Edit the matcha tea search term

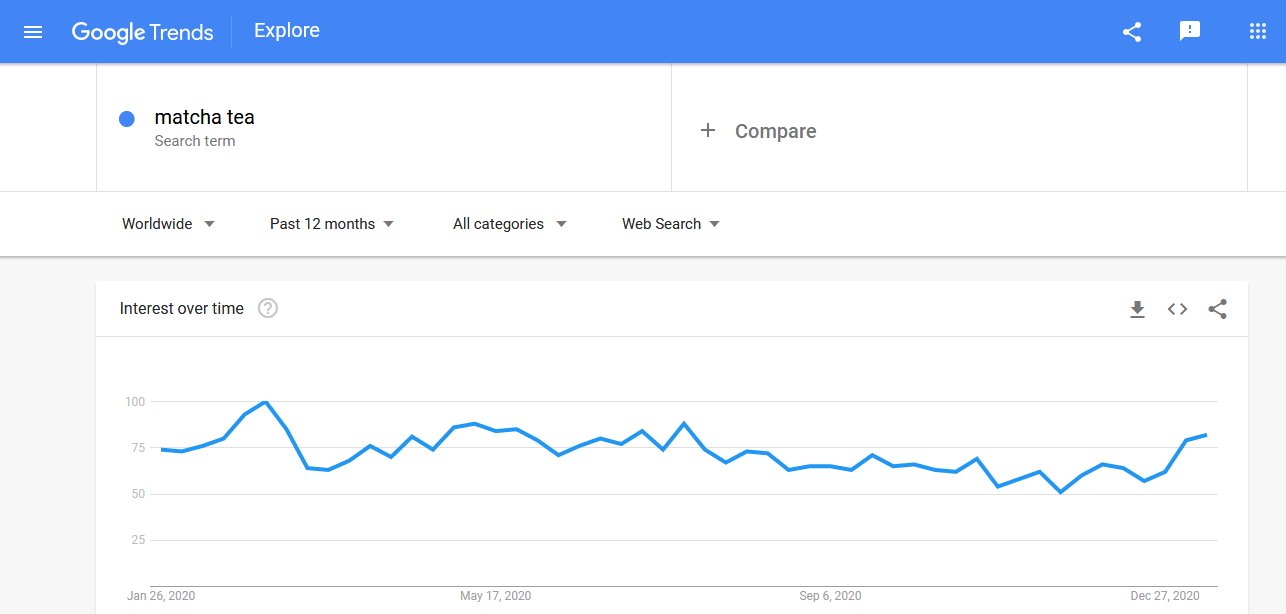[204, 117]
